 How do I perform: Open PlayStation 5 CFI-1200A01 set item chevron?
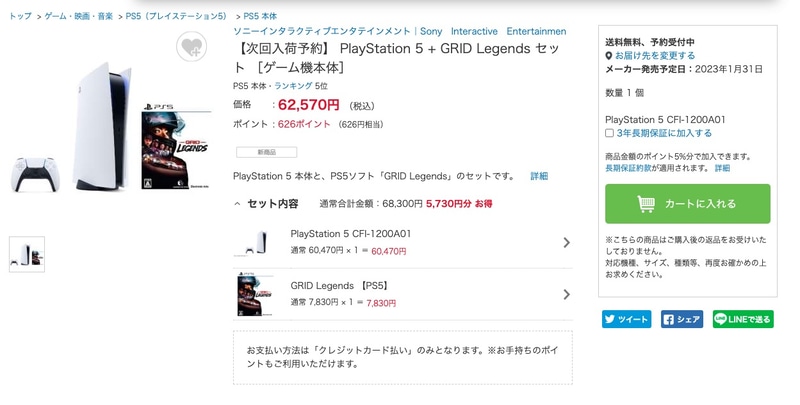(566, 243)
